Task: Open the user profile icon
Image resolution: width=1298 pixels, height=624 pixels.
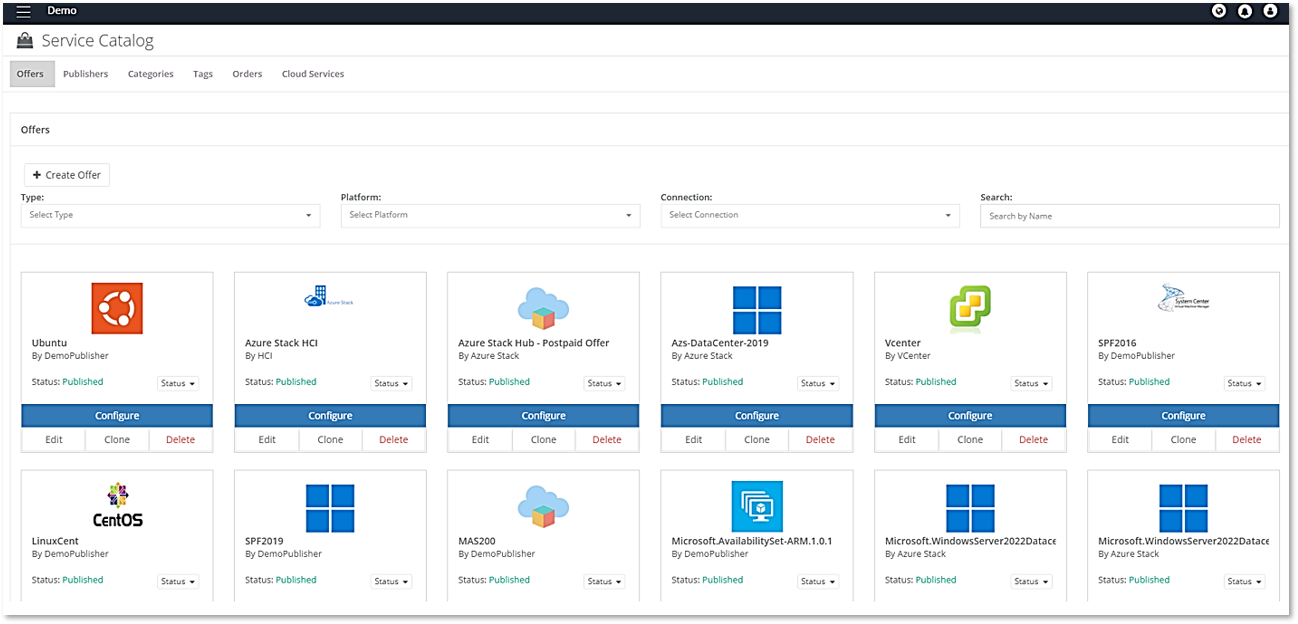Action: [x=1270, y=11]
